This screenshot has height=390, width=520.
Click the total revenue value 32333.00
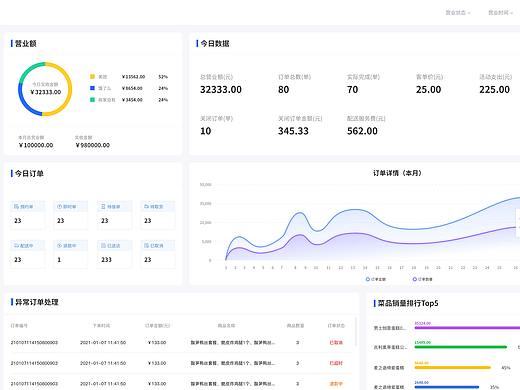point(221,90)
